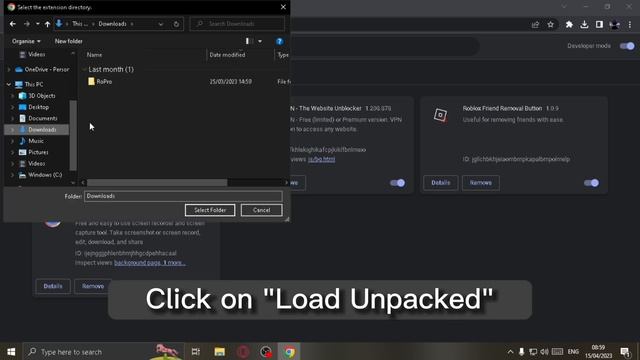Expand the Desktop tree node
This screenshot has width=640, height=360.
[13, 107]
